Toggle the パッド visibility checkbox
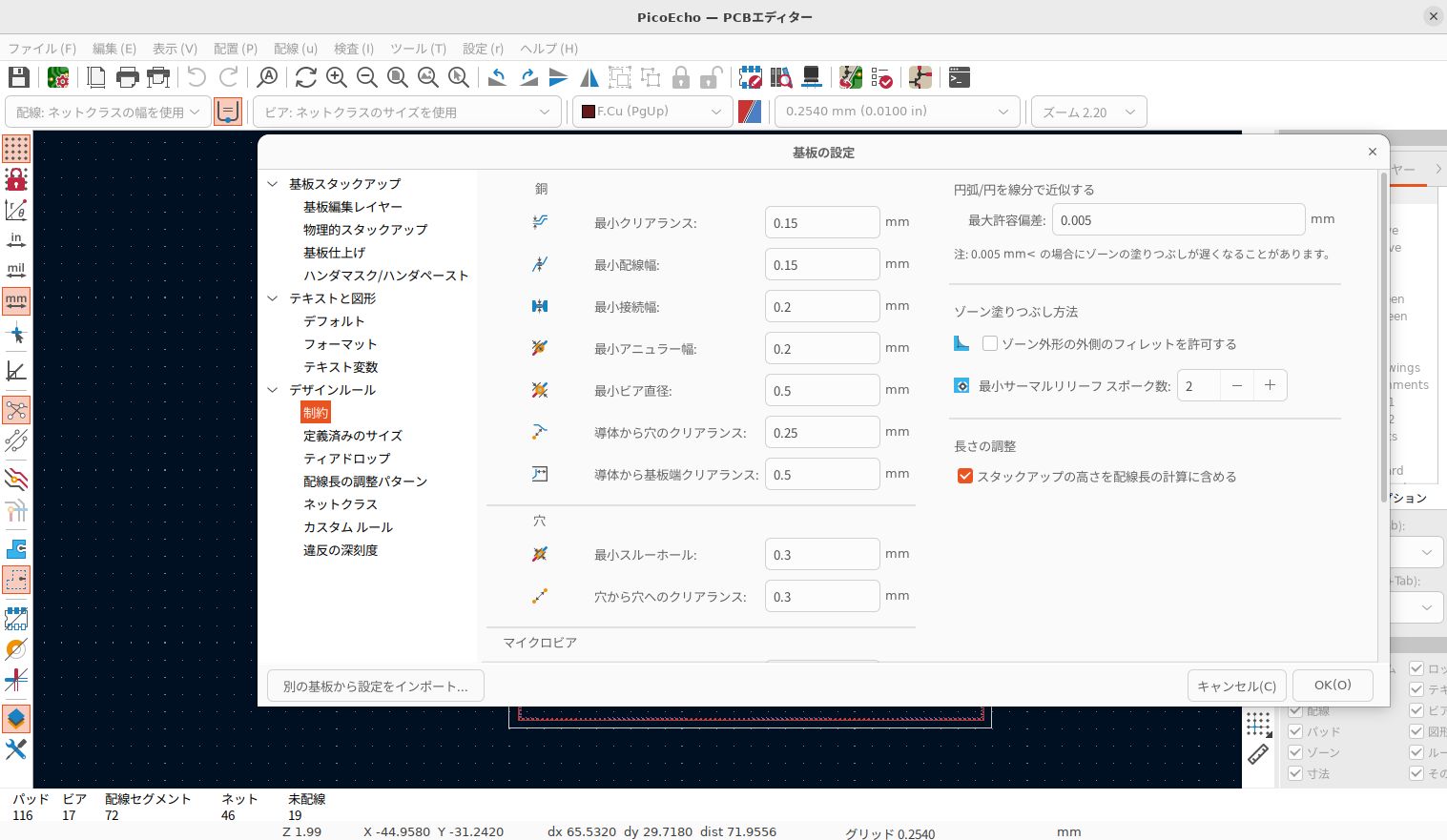Image resolution: width=1447 pixels, height=840 pixels. pyautogui.click(x=1295, y=731)
